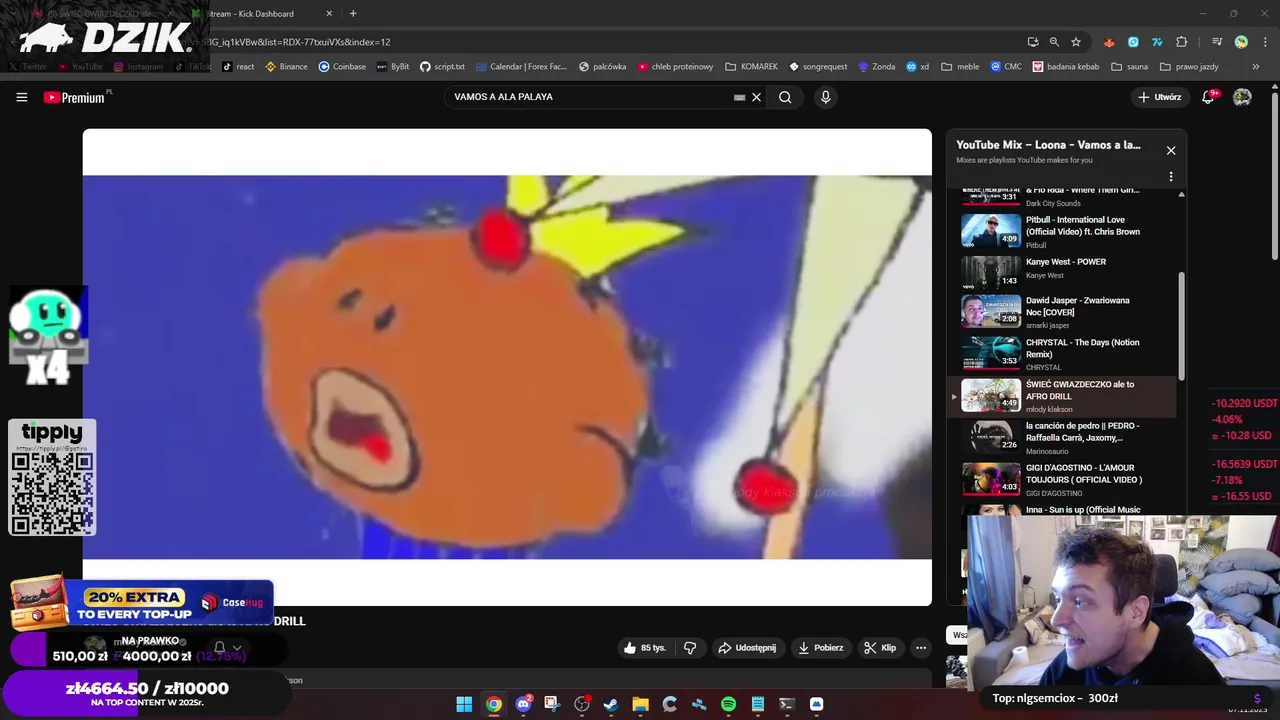This screenshot has height=720, width=1280.
Task: Open the KOMAREK bookmark folder
Action: coord(751,67)
